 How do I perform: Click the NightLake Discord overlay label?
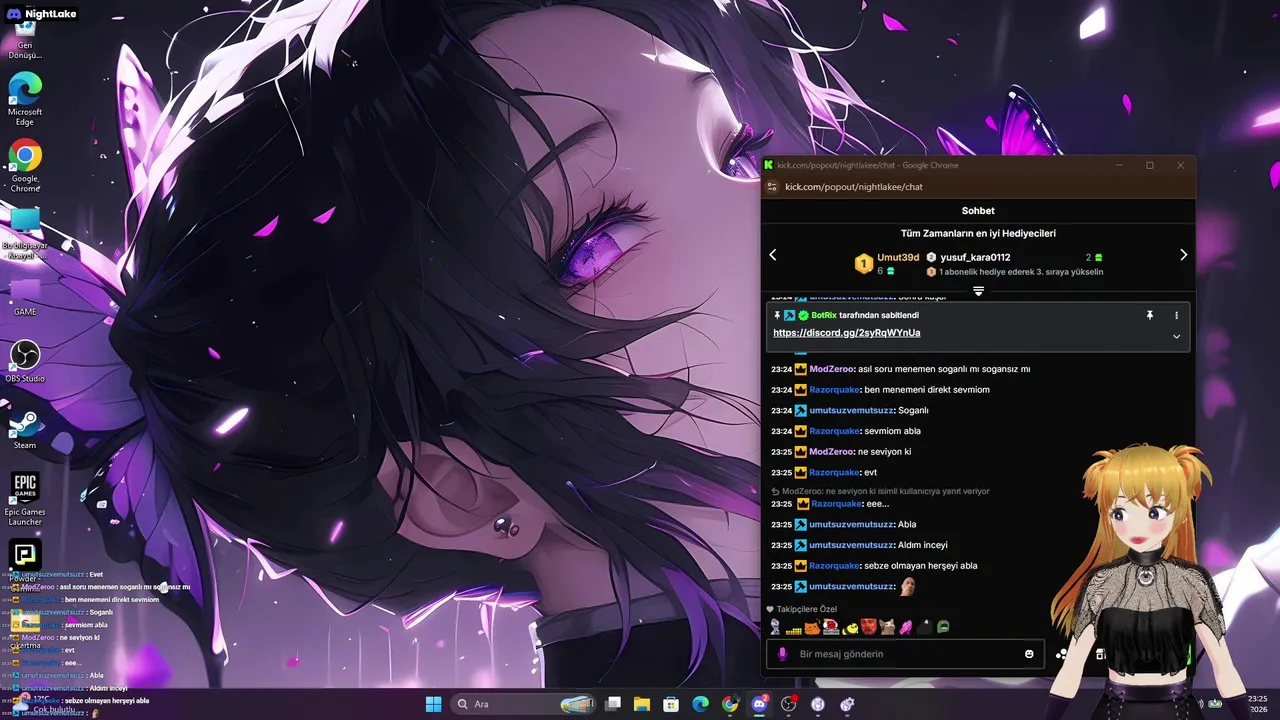pyautogui.click(x=40, y=13)
